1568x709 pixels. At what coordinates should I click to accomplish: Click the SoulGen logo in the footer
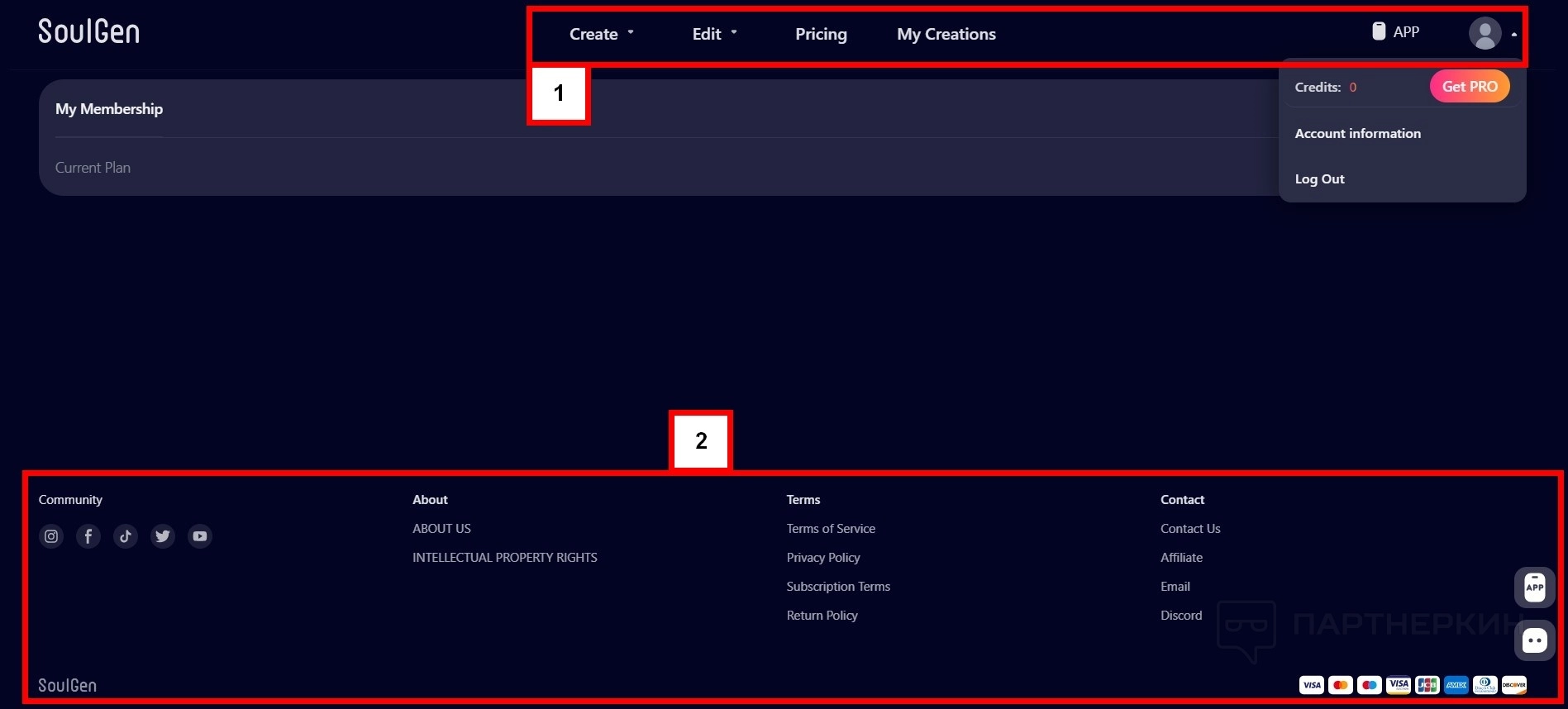click(67, 685)
